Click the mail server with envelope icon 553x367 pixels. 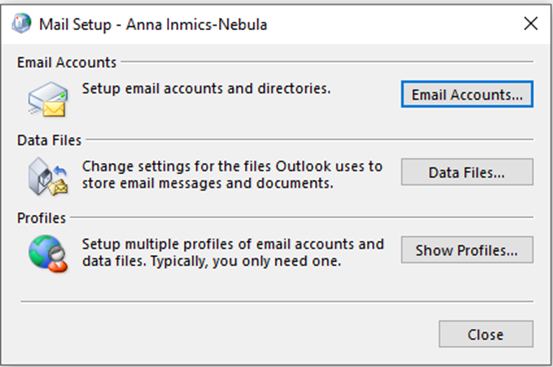[48, 99]
